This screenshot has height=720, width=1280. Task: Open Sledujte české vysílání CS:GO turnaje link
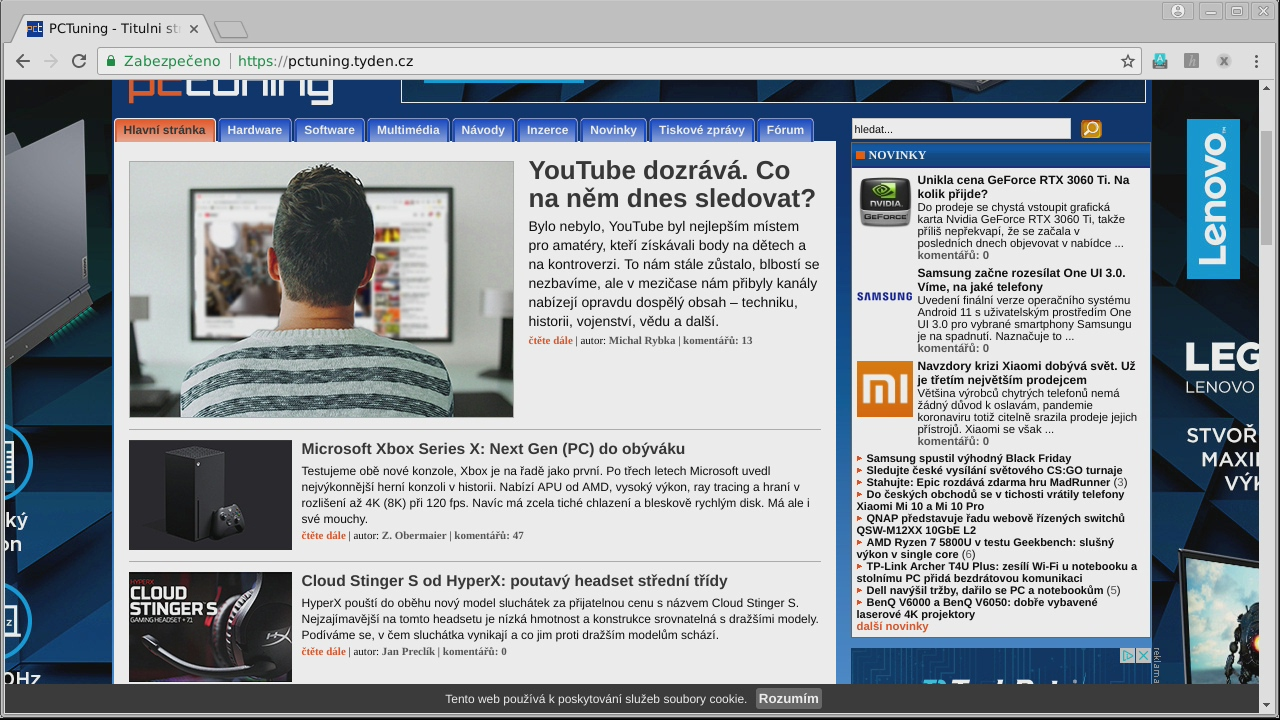[x=994, y=470]
